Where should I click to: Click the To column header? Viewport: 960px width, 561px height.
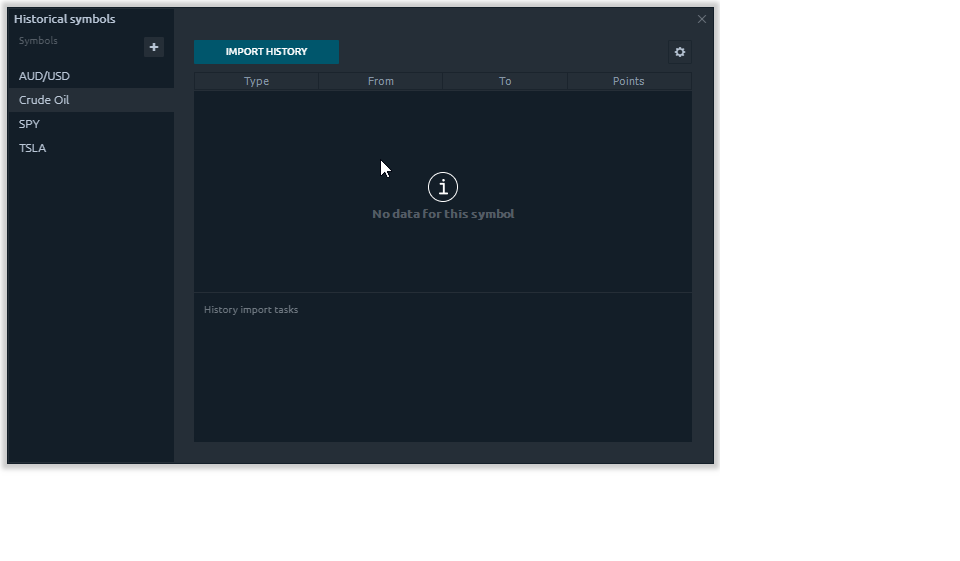coord(505,81)
